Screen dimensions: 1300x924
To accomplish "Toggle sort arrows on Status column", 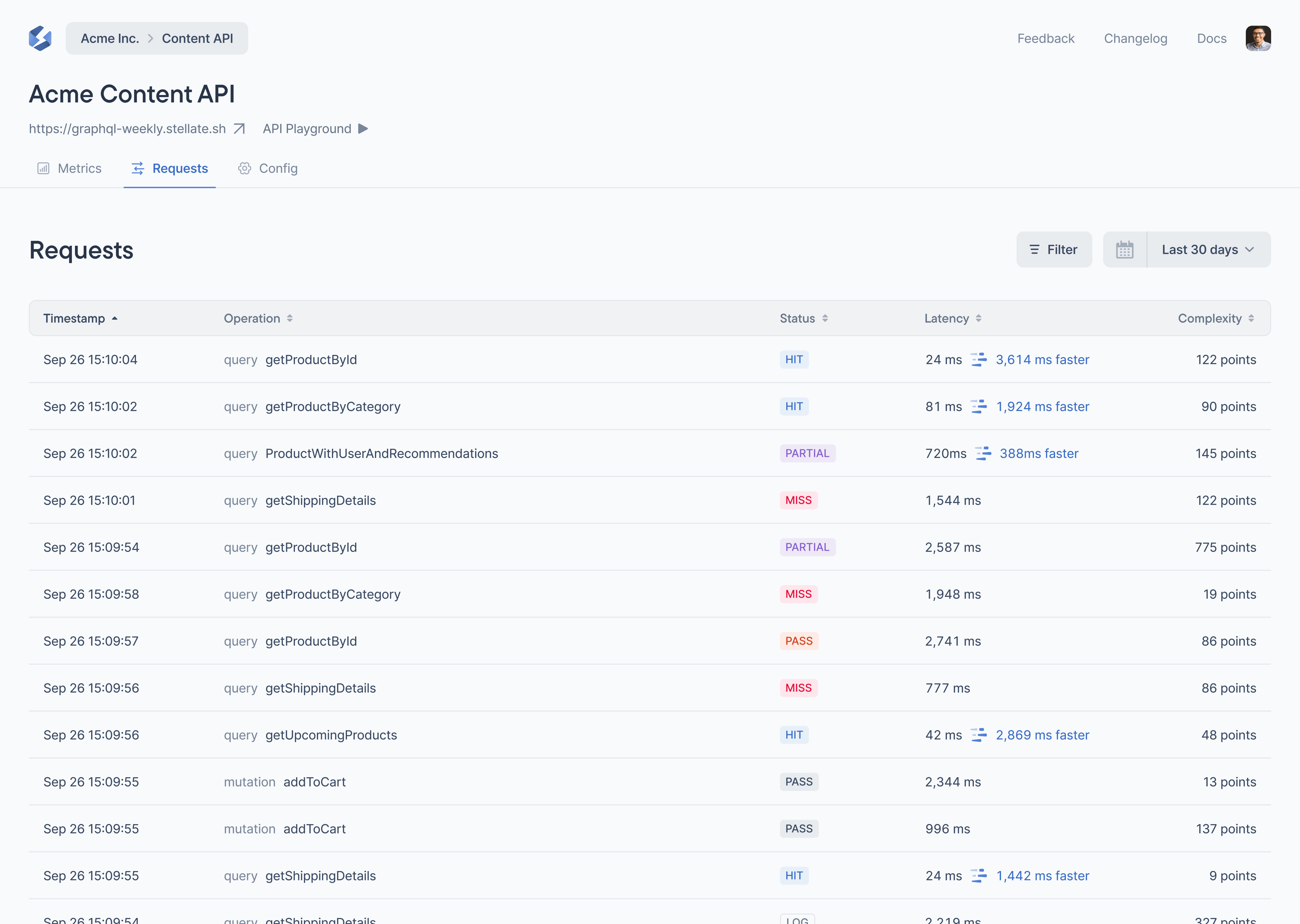I will tap(825, 319).
